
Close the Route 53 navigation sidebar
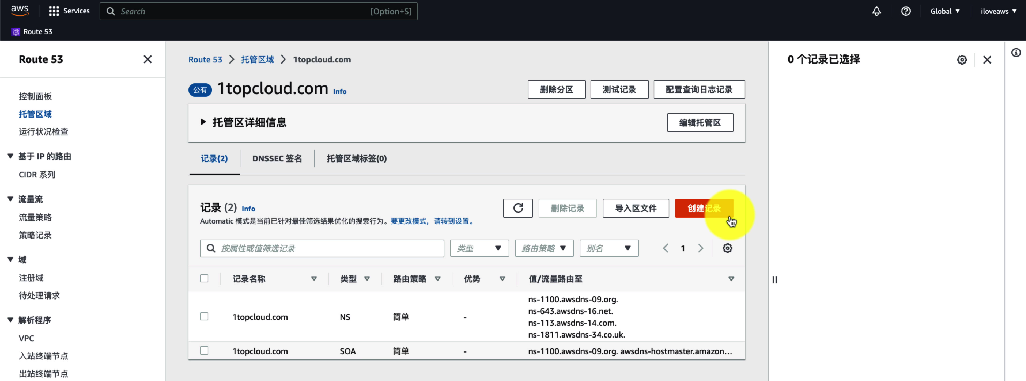click(x=147, y=59)
